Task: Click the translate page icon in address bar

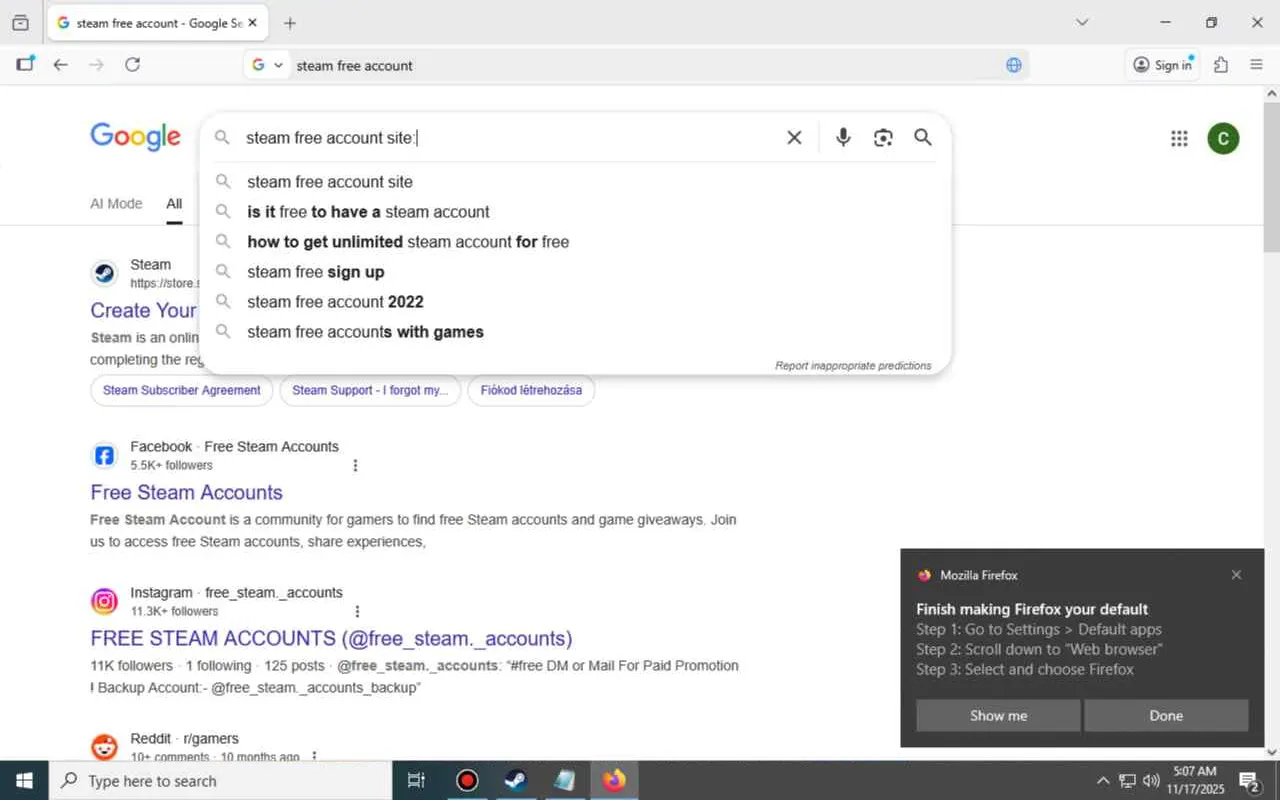Action: point(1014,65)
